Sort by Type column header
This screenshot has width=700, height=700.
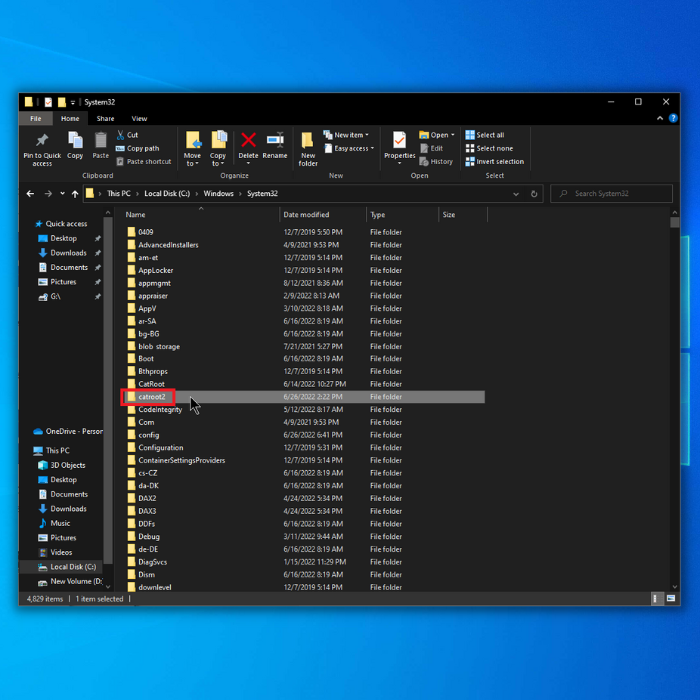click(403, 215)
